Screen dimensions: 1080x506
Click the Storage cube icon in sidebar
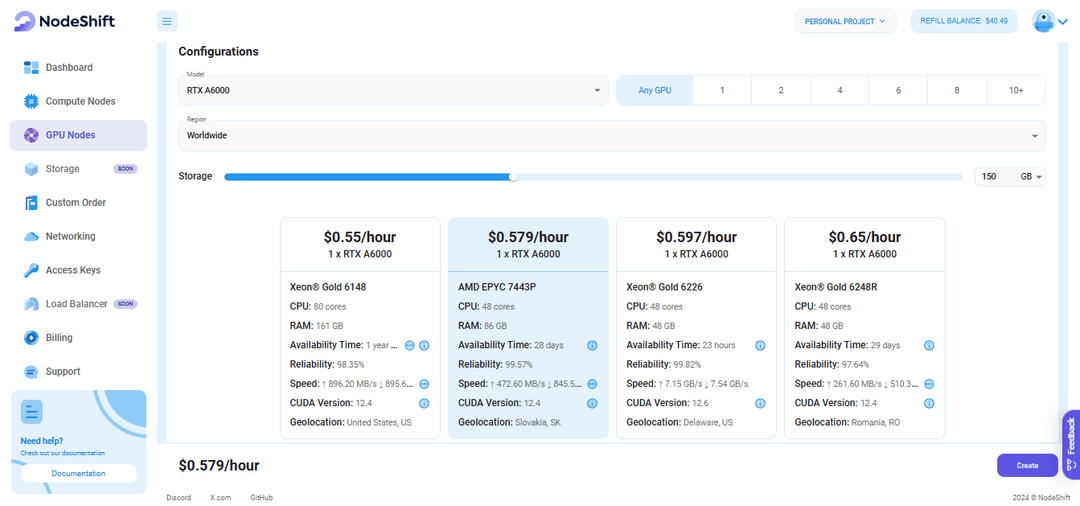pyautogui.click(x=31, y=169)
